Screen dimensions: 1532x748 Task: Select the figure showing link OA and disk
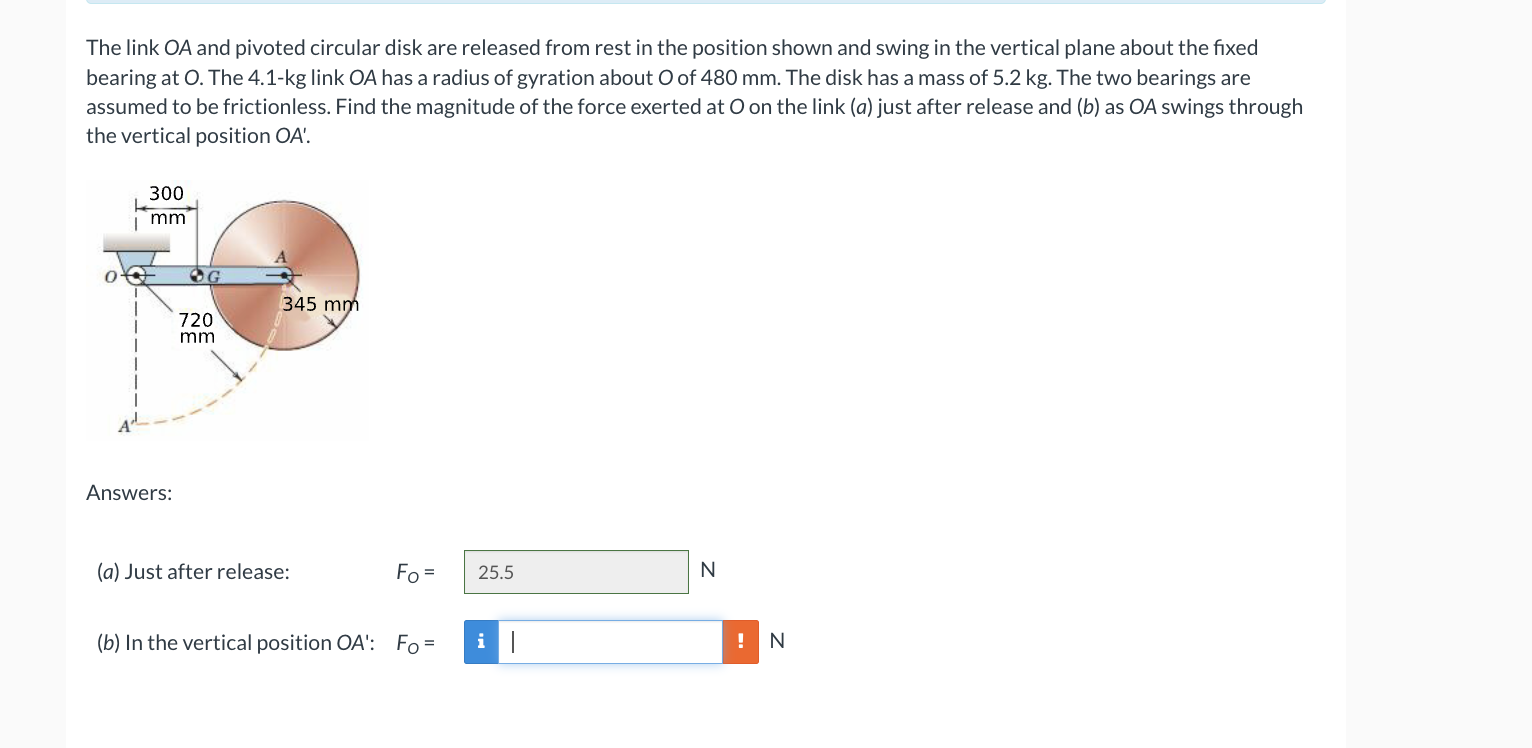pyautogui.click(x=228, y=310)
